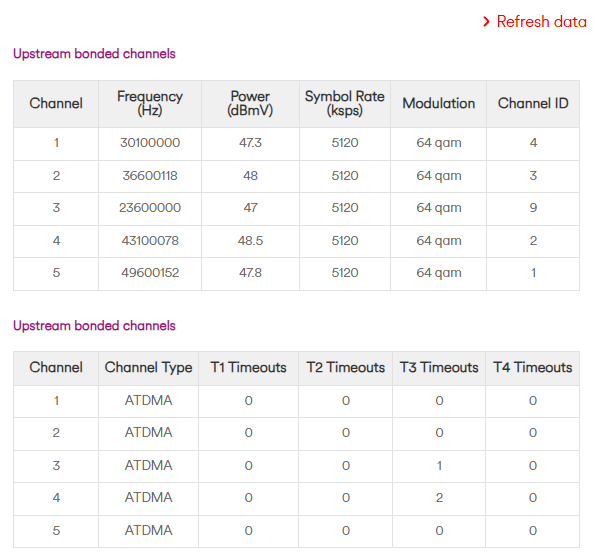
Task: Click the T4 Timeouts column header
Action: click(x=533, y=368)
